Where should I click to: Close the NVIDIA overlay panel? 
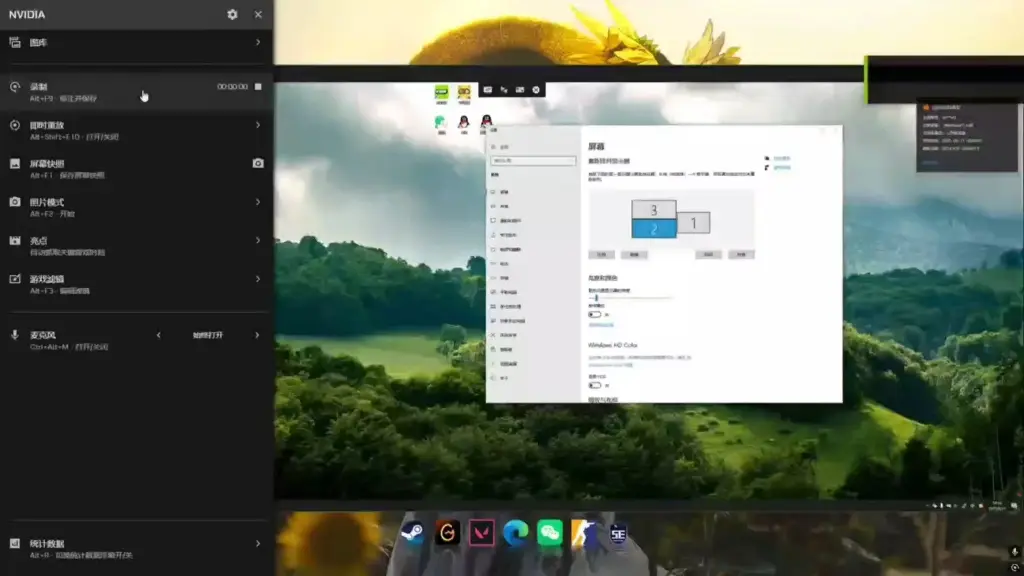[258, 14]
